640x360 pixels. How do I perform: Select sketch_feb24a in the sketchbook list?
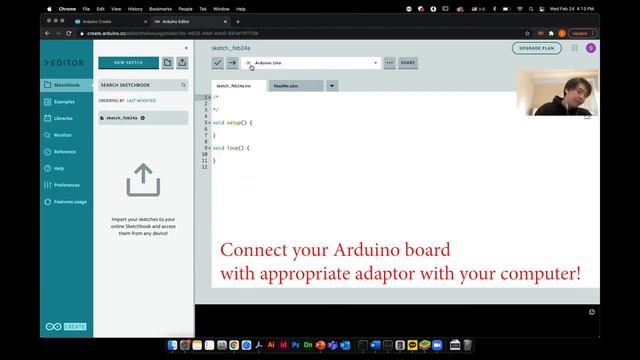click(x=143, y=118)
